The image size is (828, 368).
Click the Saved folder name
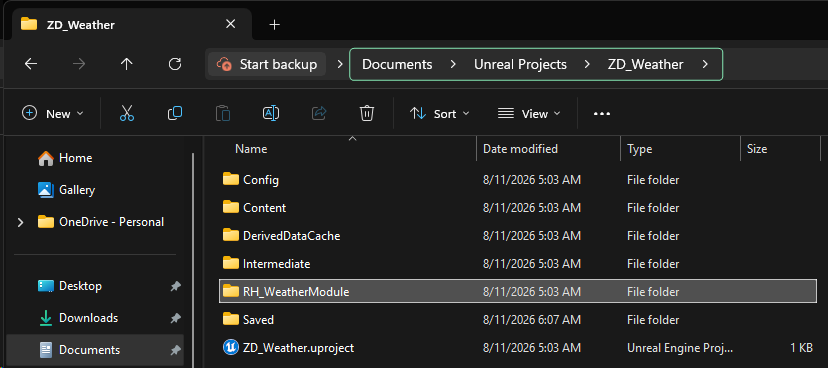(258, 320)
